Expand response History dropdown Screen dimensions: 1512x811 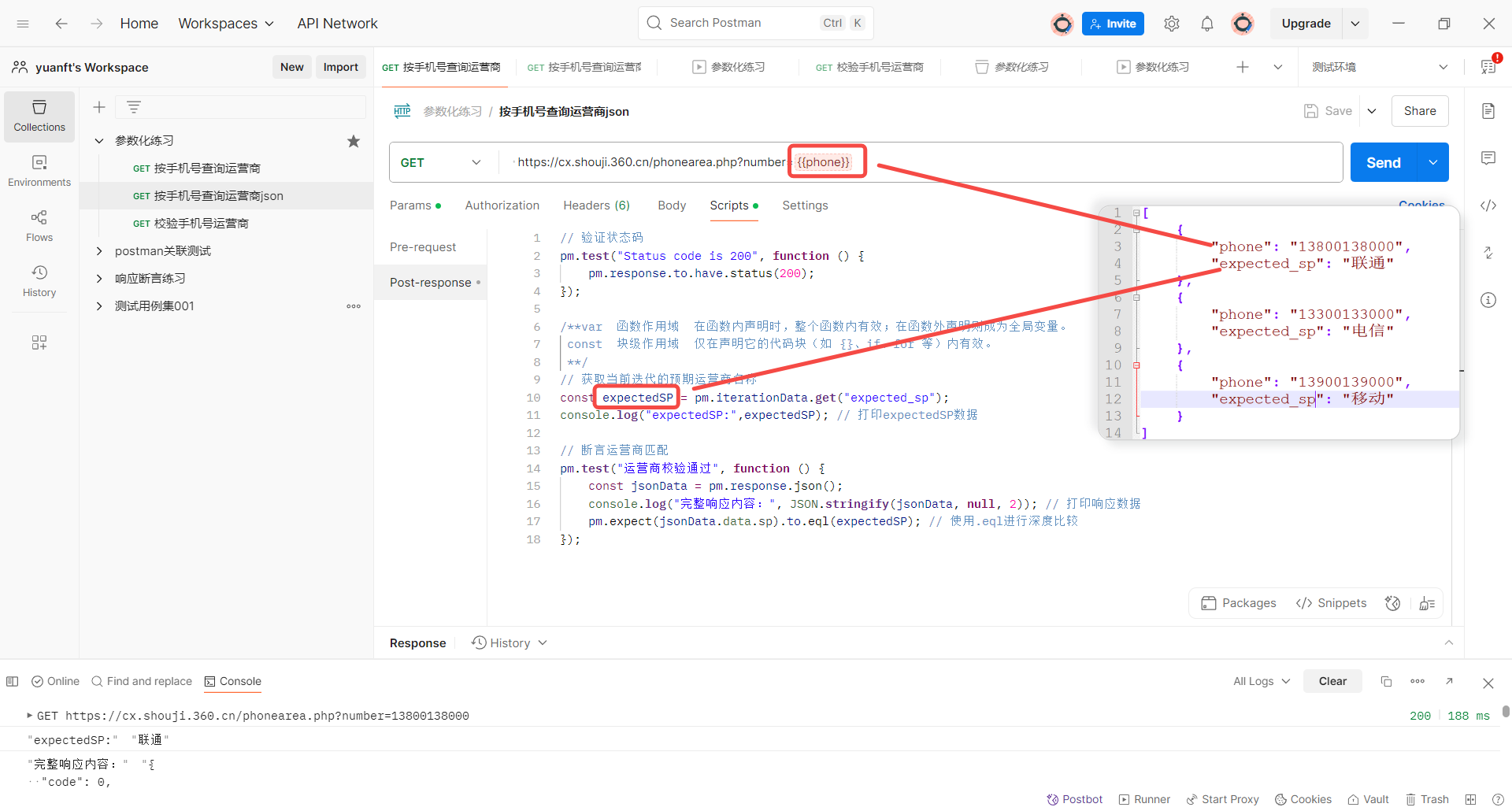[510, 643]
